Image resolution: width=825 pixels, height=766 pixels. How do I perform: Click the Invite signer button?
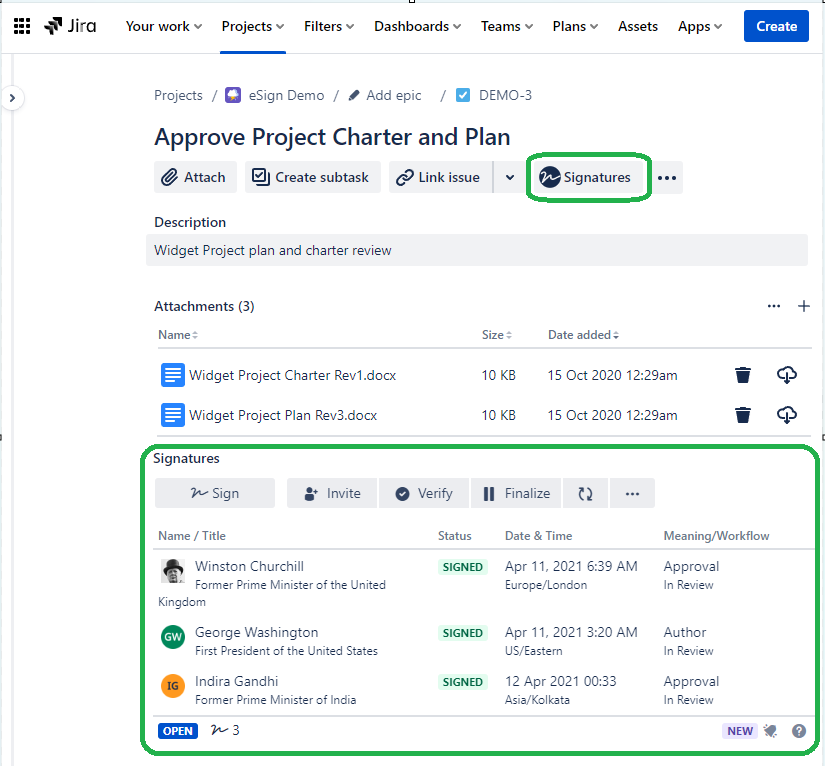pos(332,493)
